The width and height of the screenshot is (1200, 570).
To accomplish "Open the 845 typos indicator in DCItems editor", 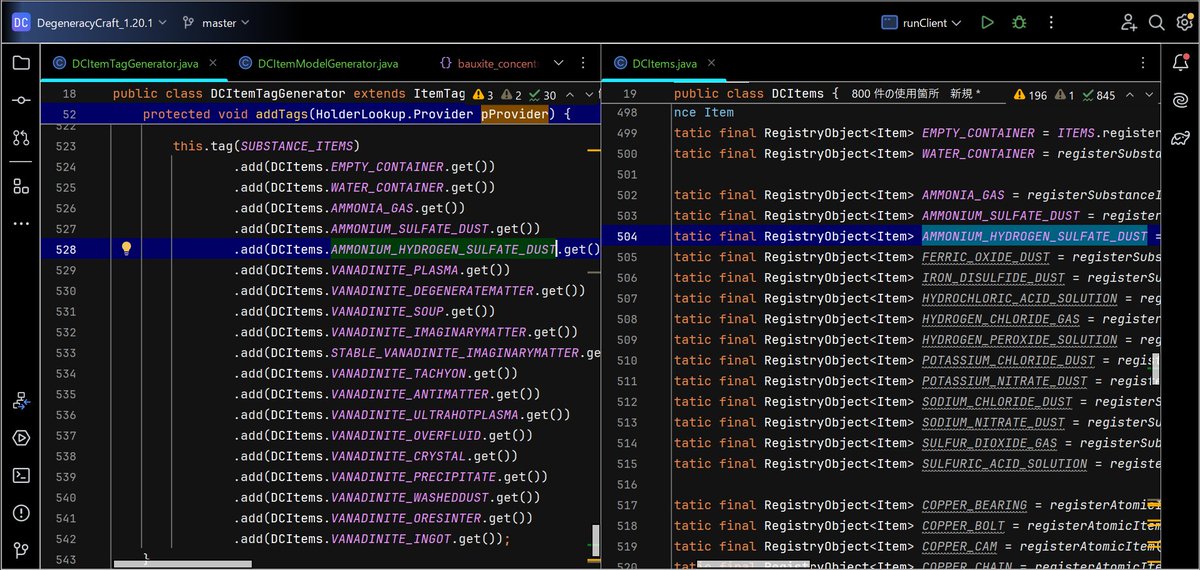I will [x=1097, y=95].
